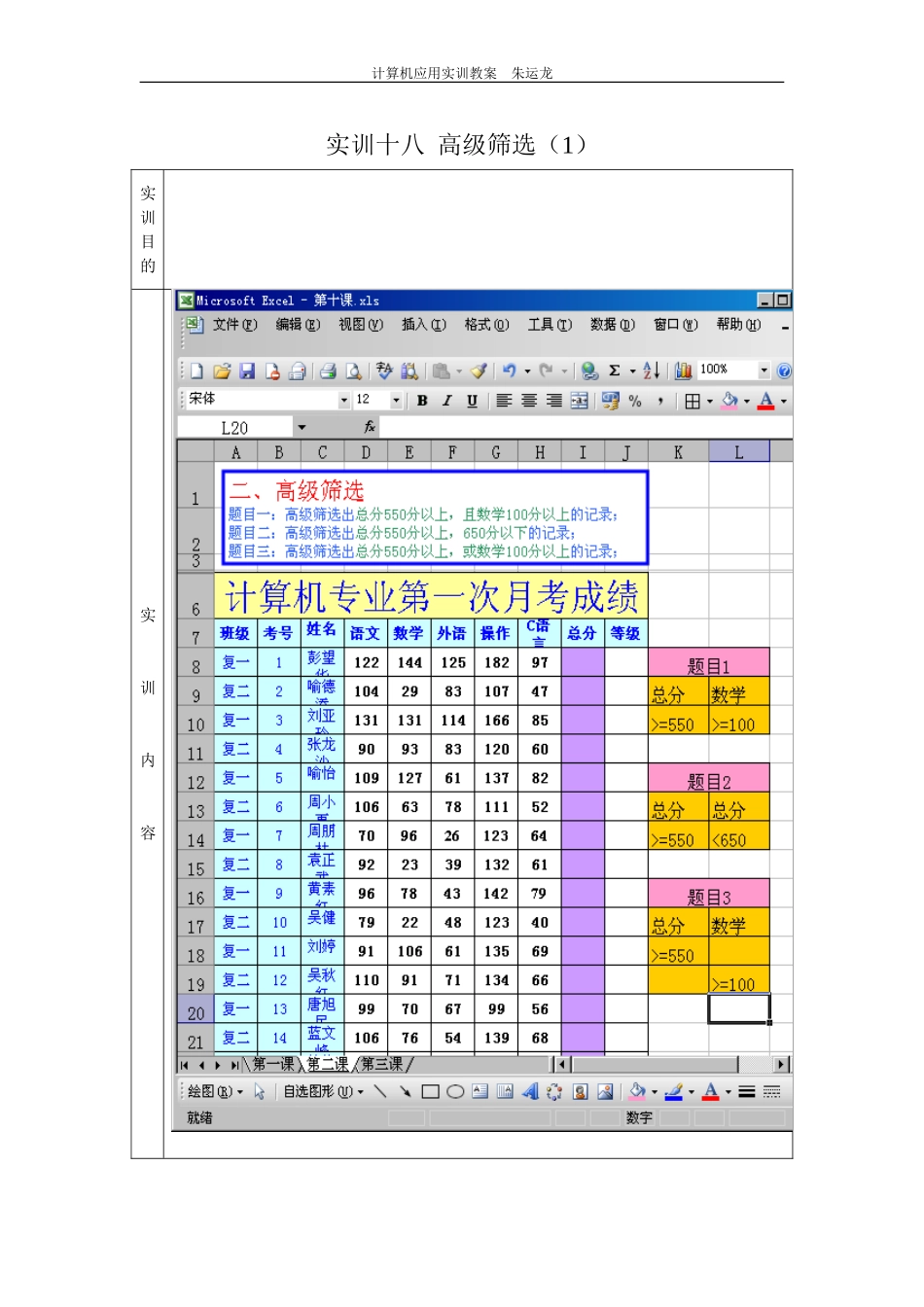This screenshot has height=1307, width=924.
Task: Open the font name 宋体 dropdown
Action: click(343, 401)
